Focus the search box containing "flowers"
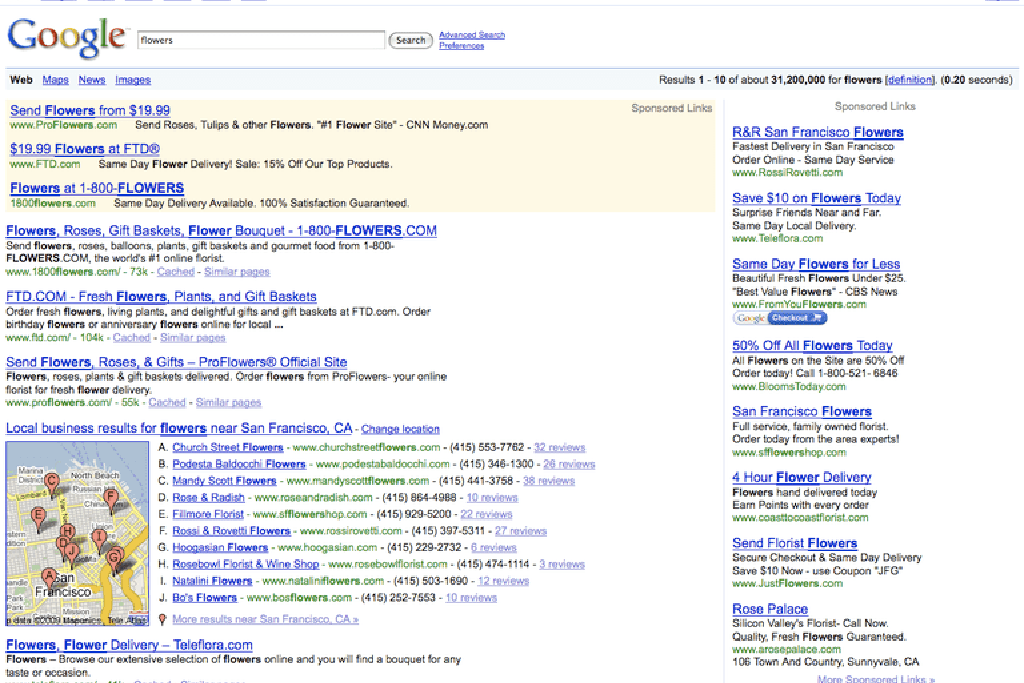 pyautogui.click(x=260, y=40)
